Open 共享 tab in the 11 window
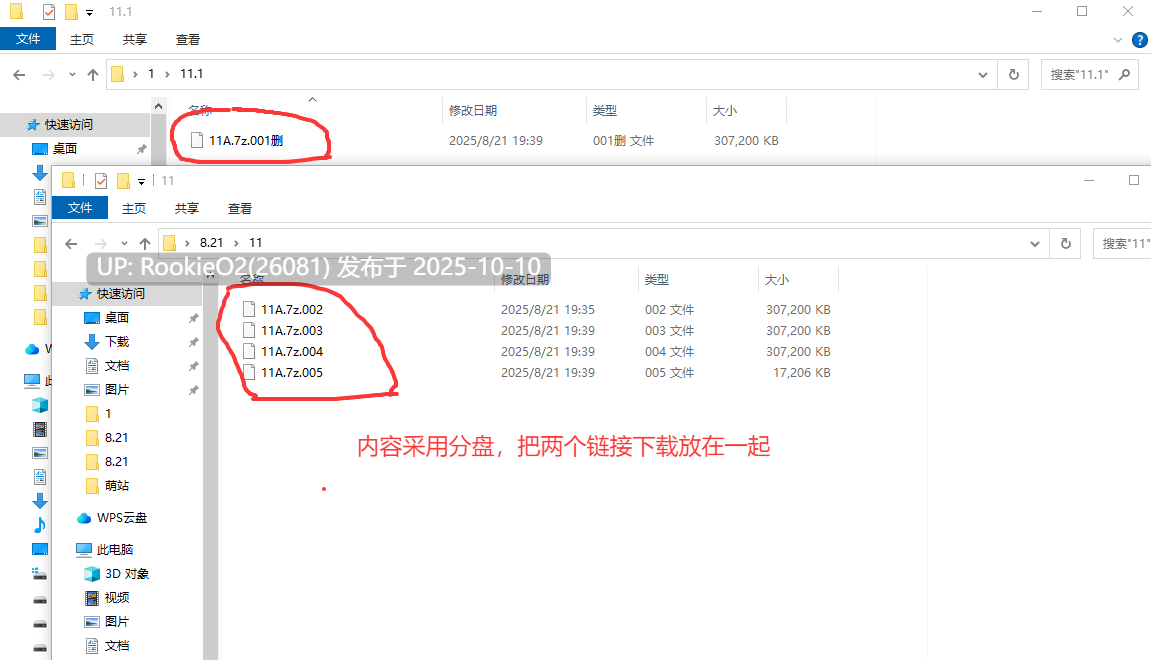Screen dimensions: 1151x660 tap(186, 208)
